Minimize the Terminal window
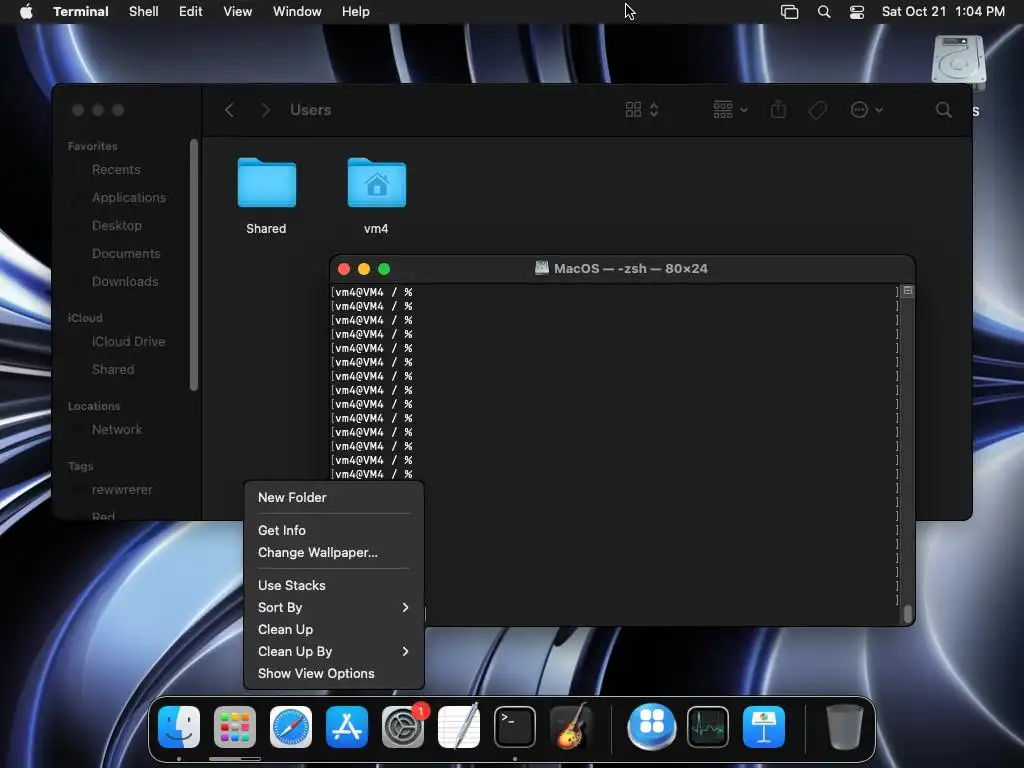 click(364, 269)
